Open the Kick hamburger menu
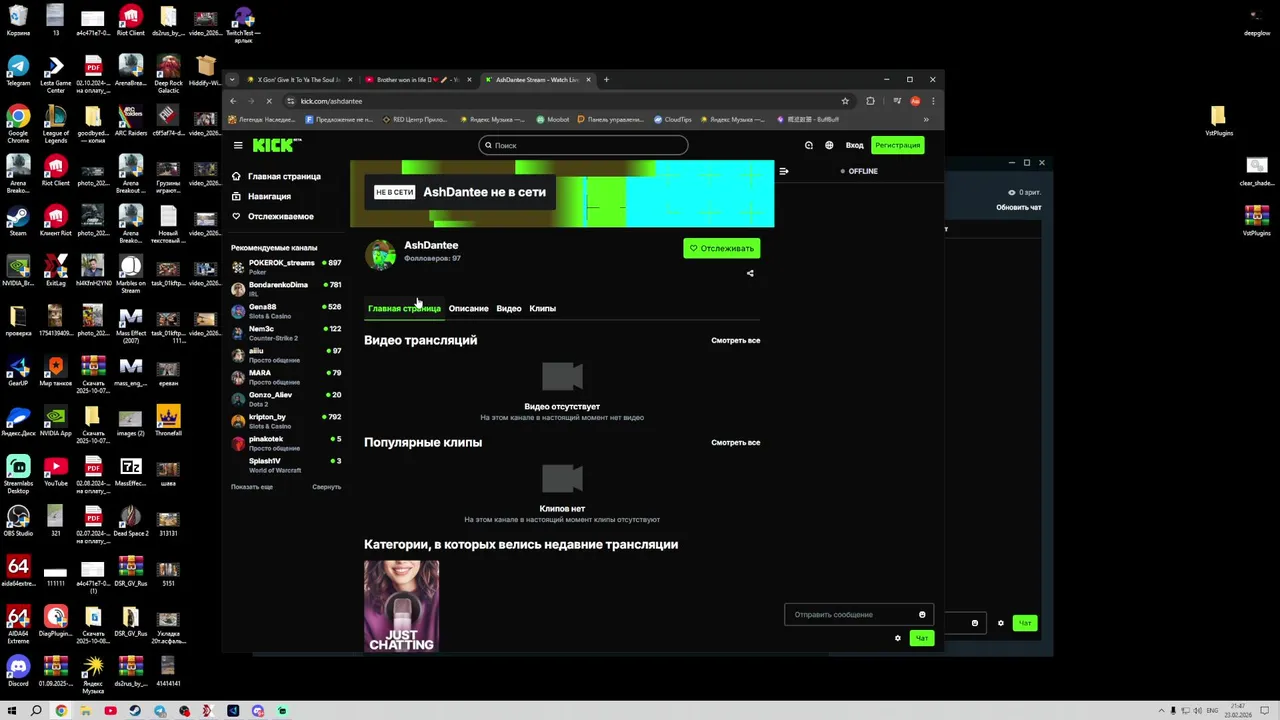The image size is (1280, 720). 238,145
